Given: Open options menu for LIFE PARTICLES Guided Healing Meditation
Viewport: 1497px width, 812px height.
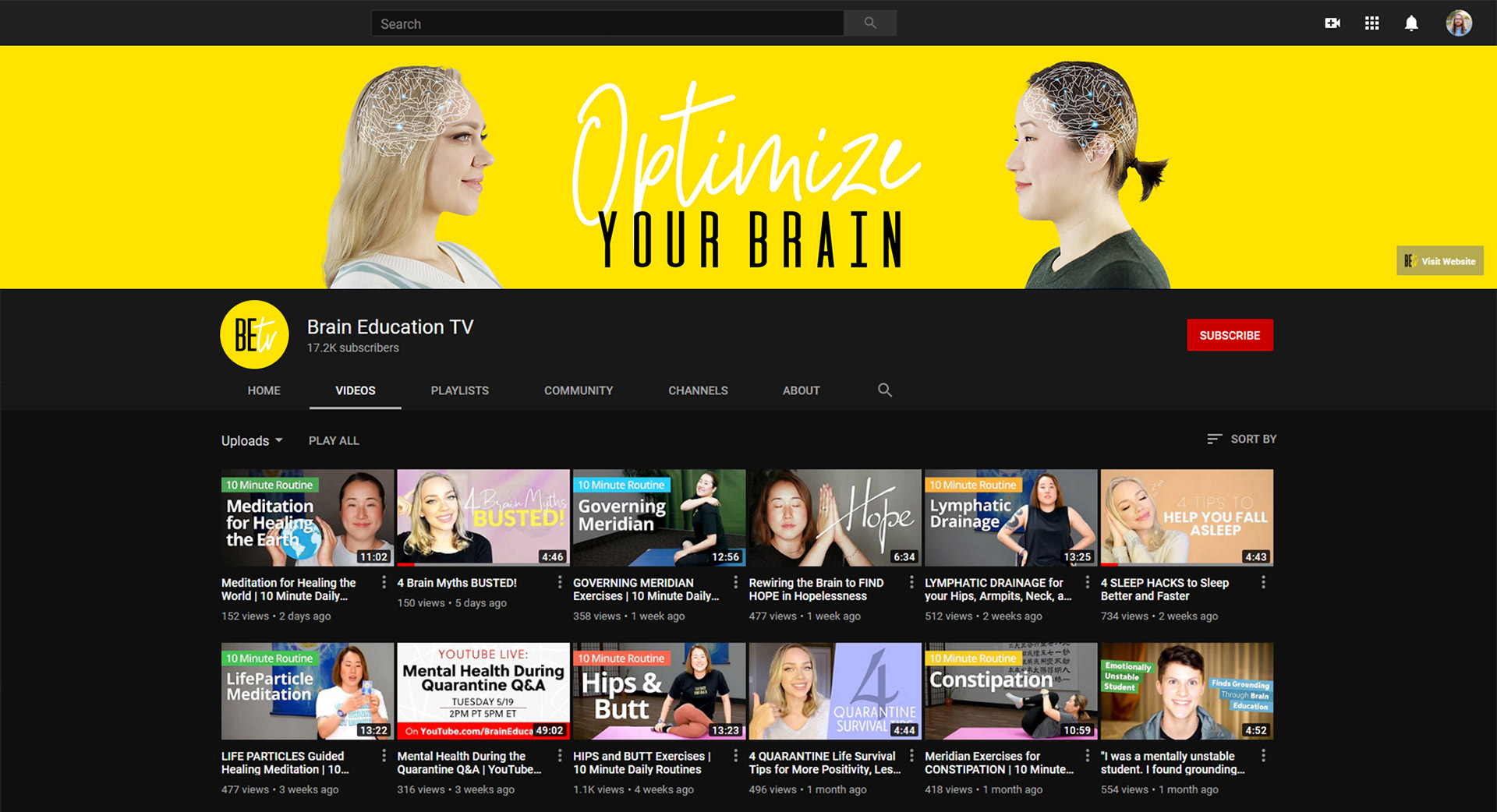Looking at the screenshot, I should pos(384,756).
